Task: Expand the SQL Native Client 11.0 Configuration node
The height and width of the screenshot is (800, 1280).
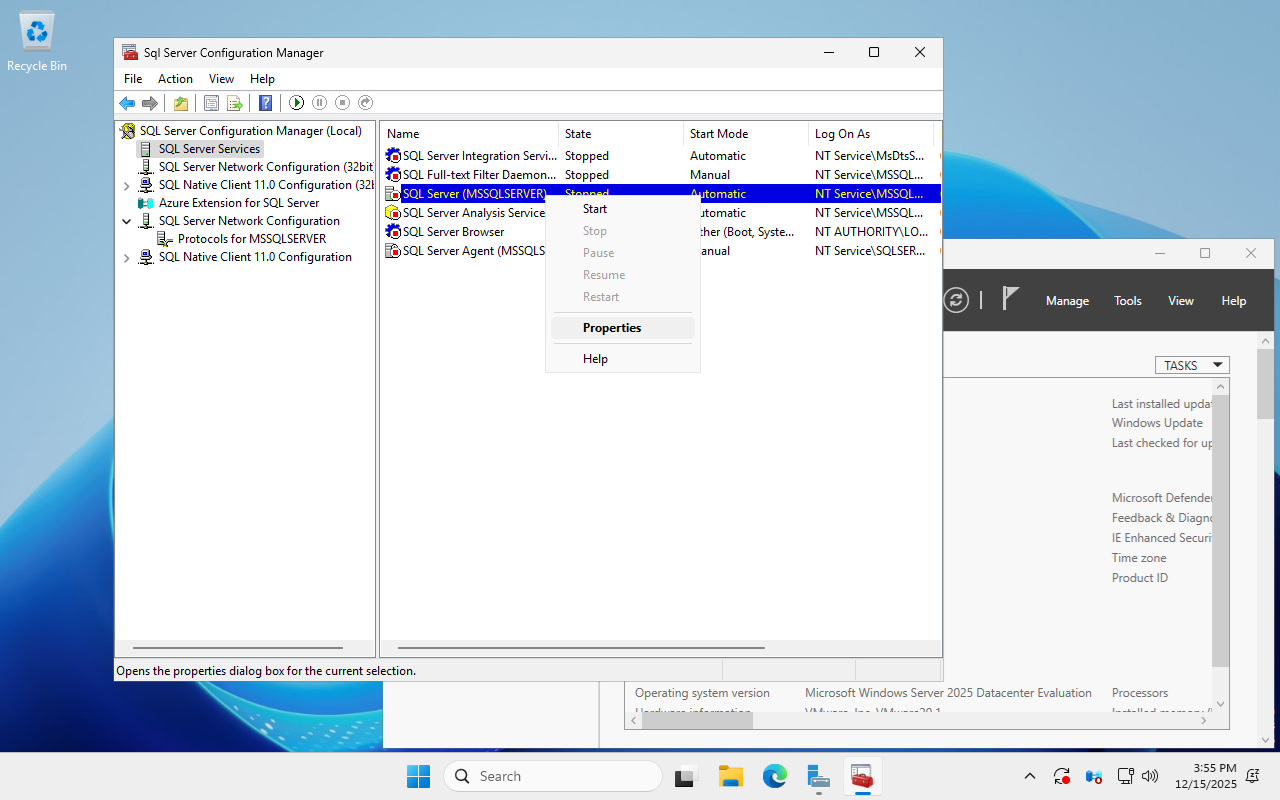Action: pyautogui.click(x=126, y=256)
